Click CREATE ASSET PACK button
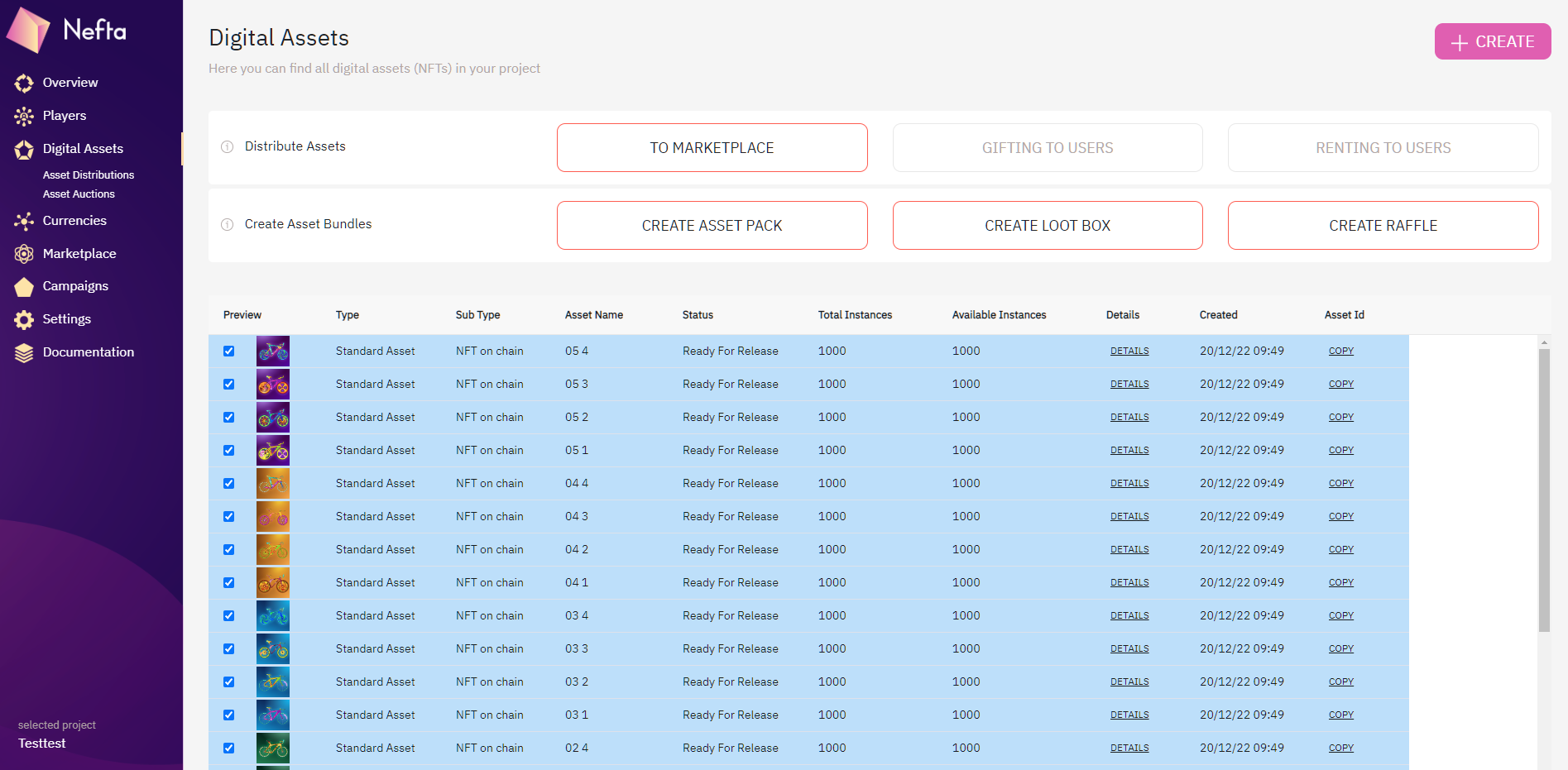The image size is (1568, 770). click(x=712, y=226)
